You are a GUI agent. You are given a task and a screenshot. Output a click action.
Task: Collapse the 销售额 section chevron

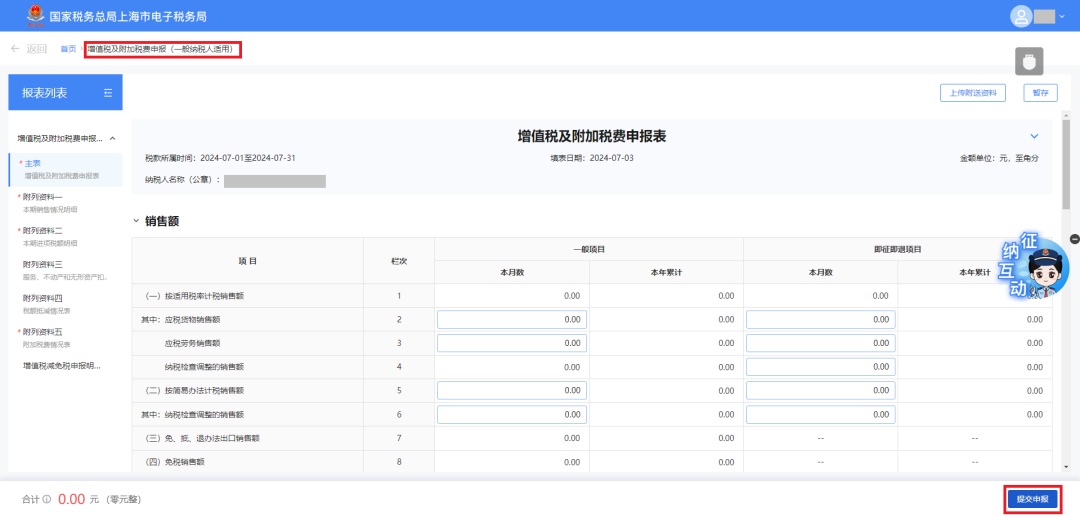tap(136, 222)
